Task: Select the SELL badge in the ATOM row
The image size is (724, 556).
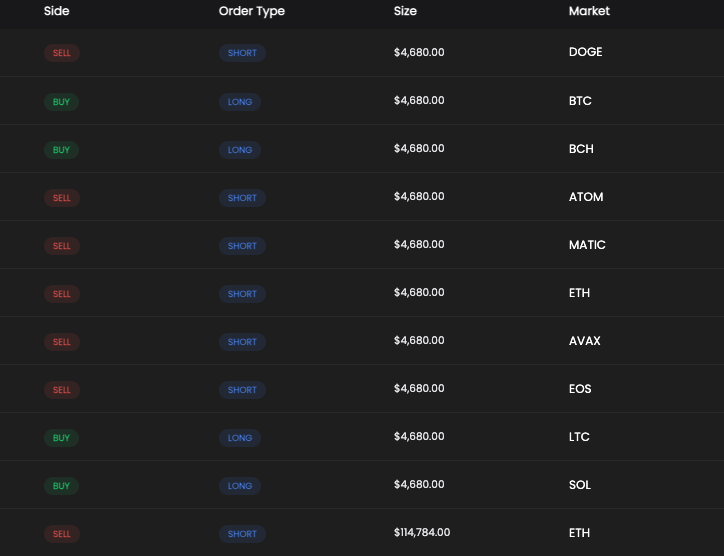Action: pyautogui.click(x=62, y=198)
